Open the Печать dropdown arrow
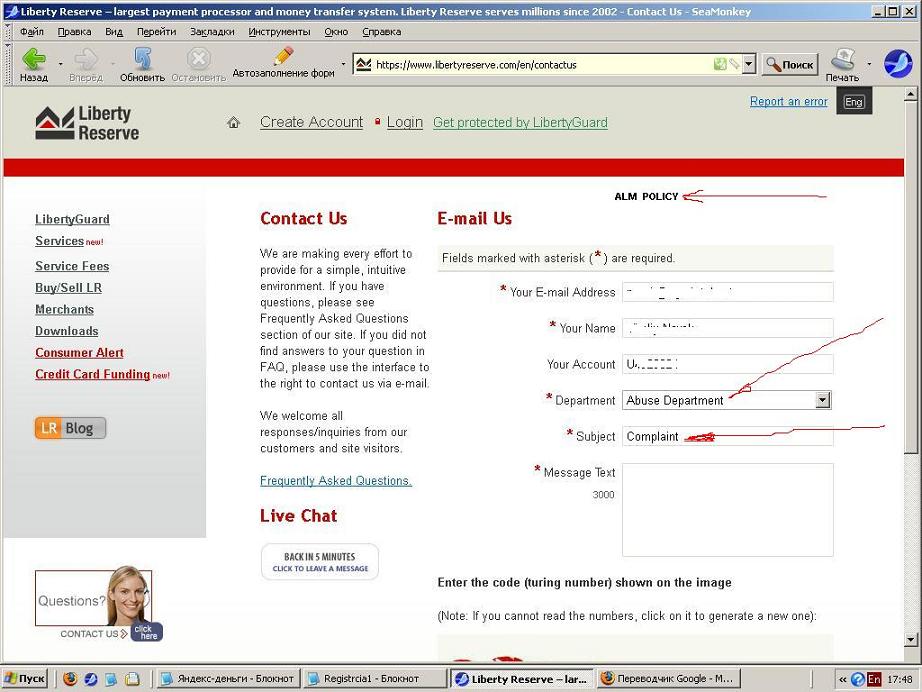 [x=869, y=63]
